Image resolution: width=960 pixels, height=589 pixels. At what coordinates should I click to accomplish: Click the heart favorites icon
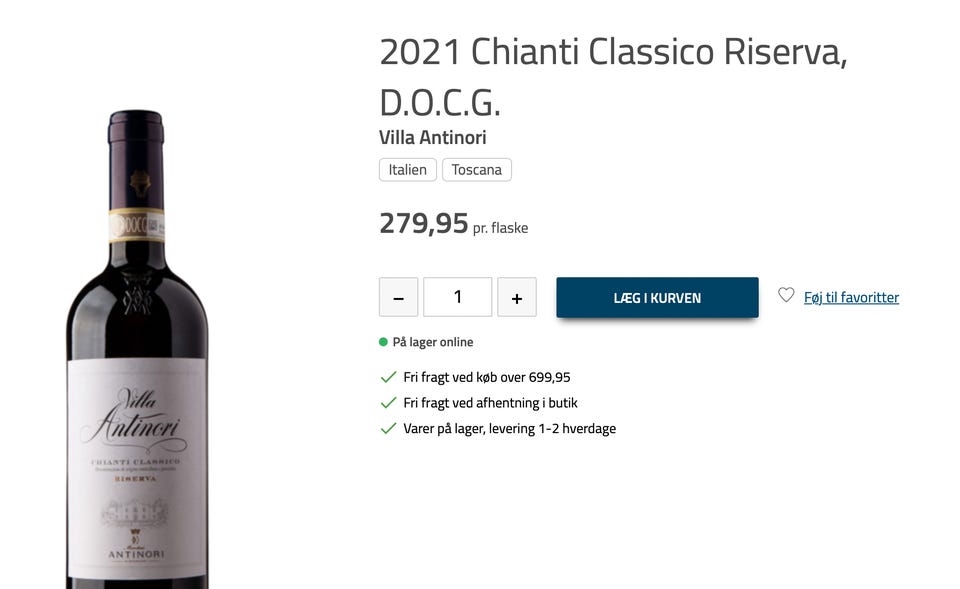tap(786, 296)
